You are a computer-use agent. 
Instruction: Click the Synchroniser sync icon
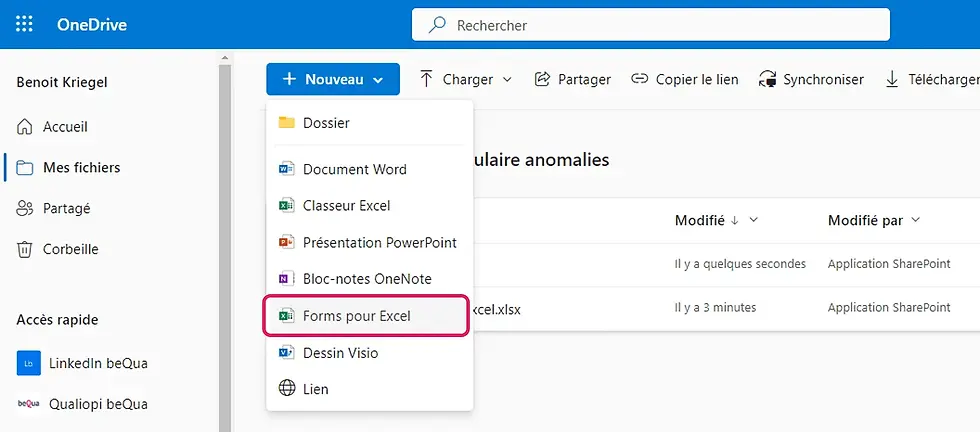(767, 79)
